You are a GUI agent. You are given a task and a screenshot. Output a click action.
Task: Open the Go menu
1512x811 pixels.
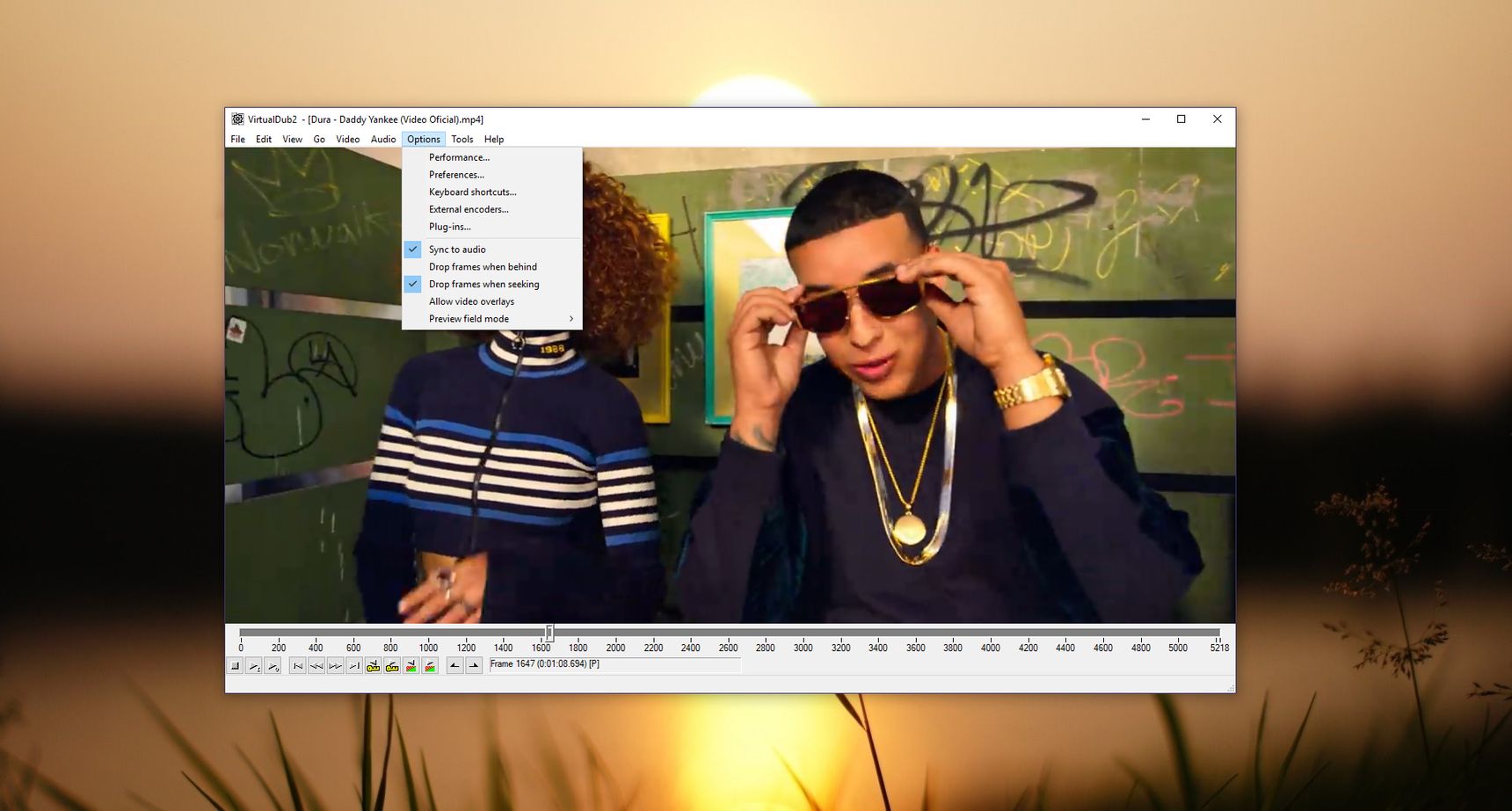coord(319,140)
